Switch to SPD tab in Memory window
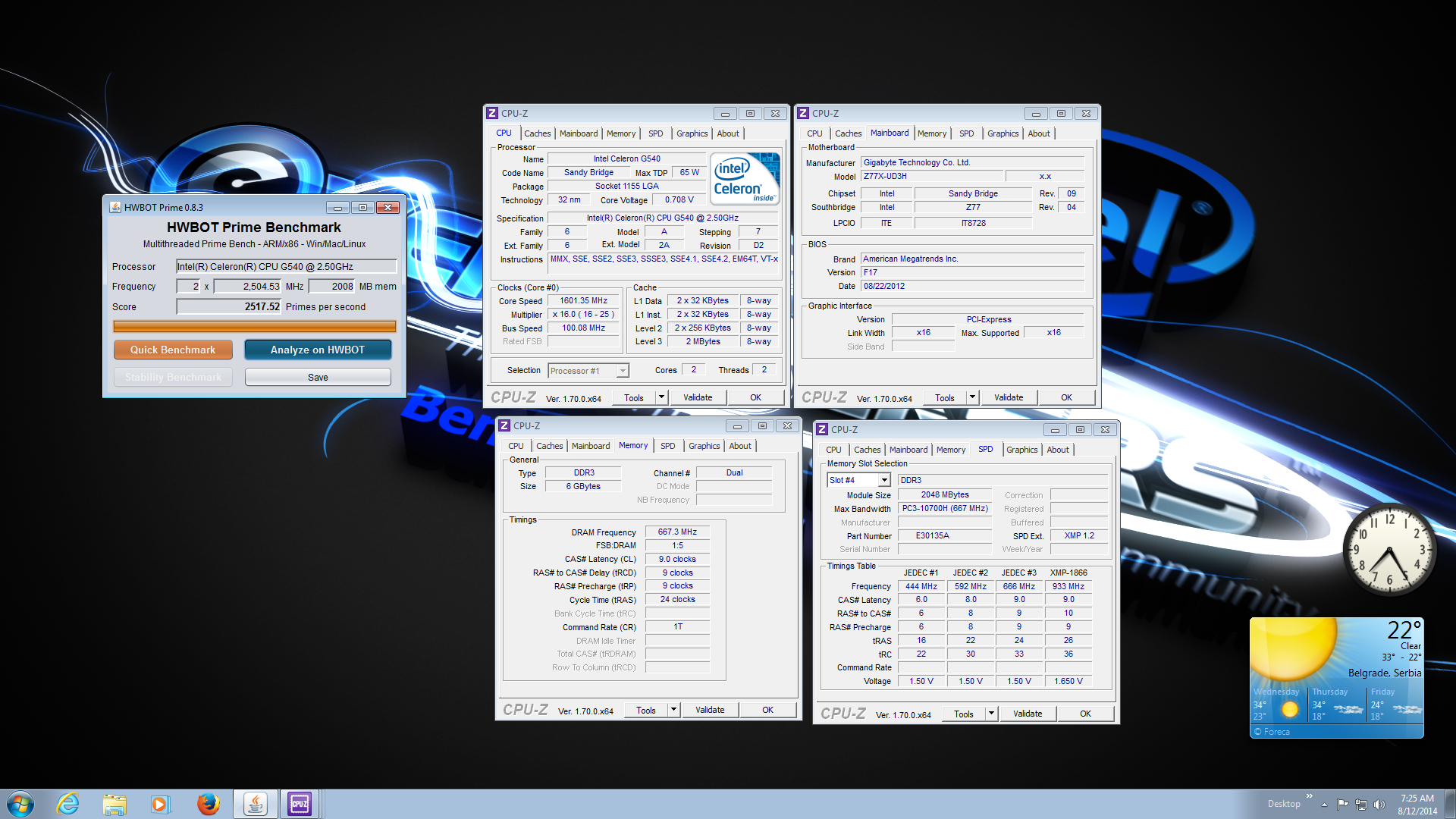Viewport: 1456px width, 819px height. point(667,446)
